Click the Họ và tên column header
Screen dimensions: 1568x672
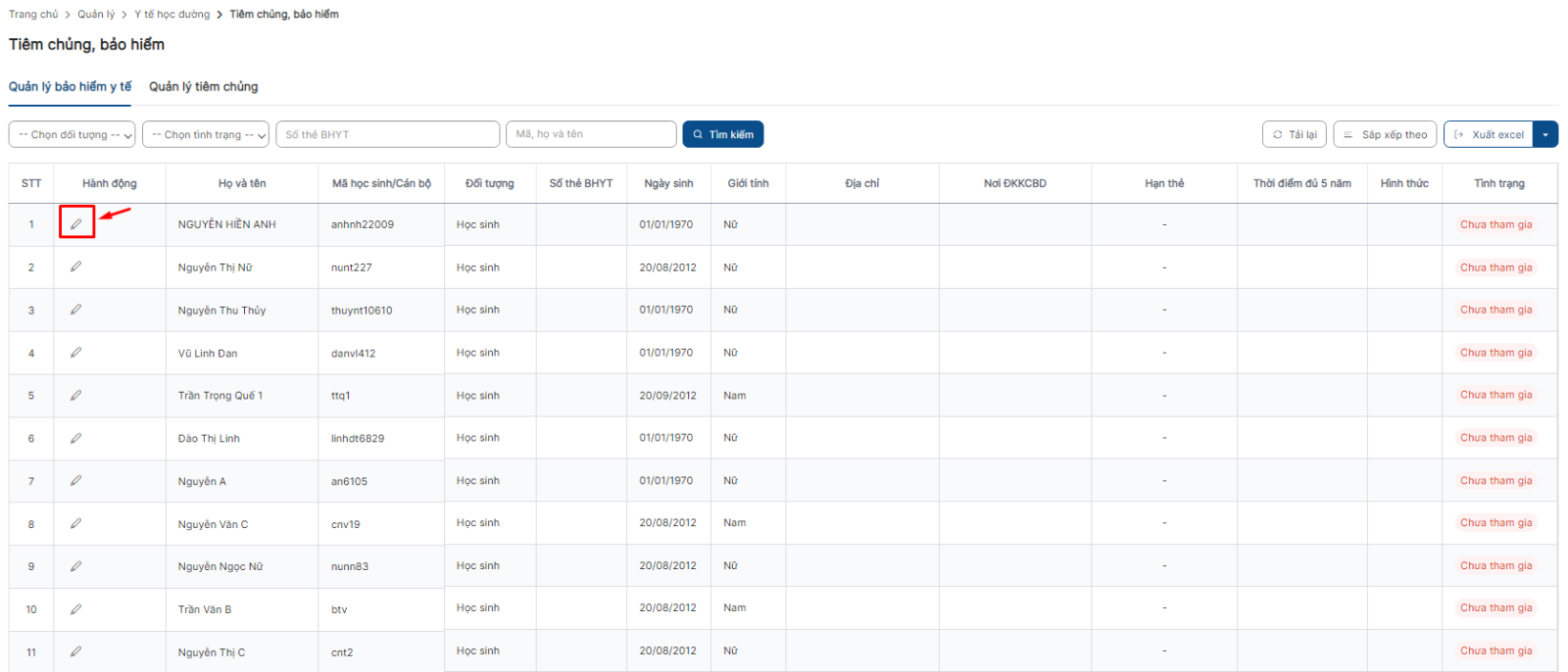(x=242, y=183)
